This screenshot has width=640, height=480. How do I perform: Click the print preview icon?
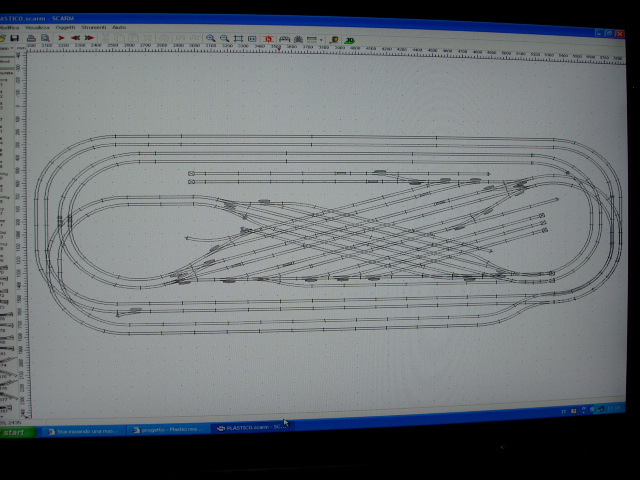click(x=45, y=38)
